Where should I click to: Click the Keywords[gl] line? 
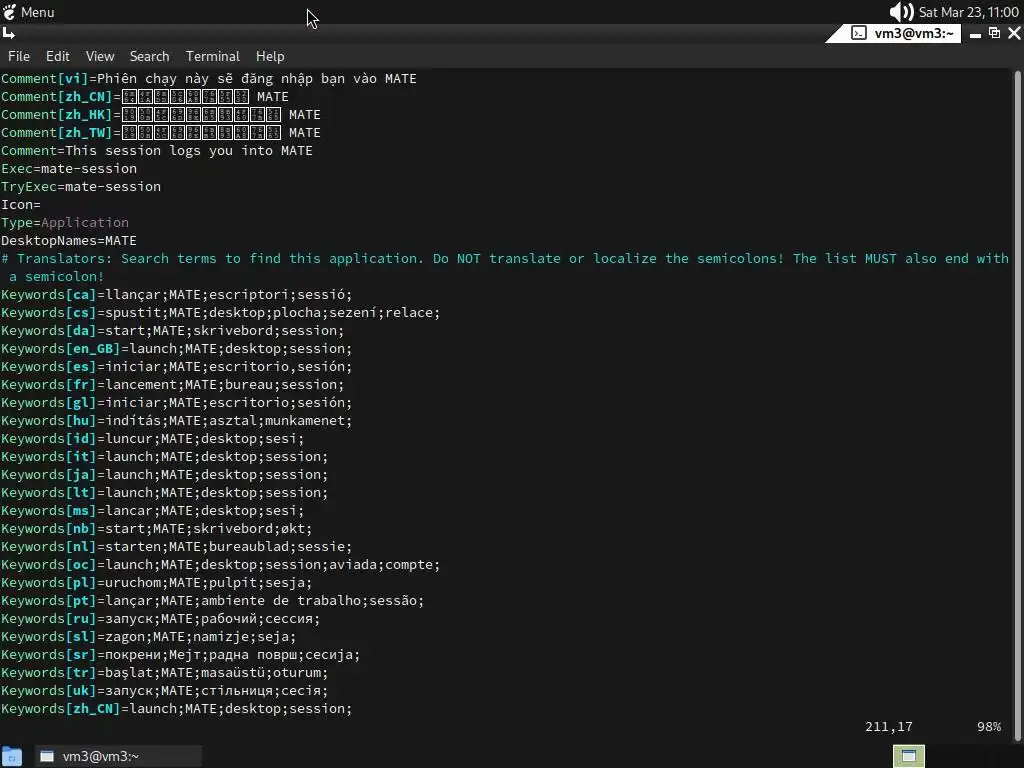(176, 403)
